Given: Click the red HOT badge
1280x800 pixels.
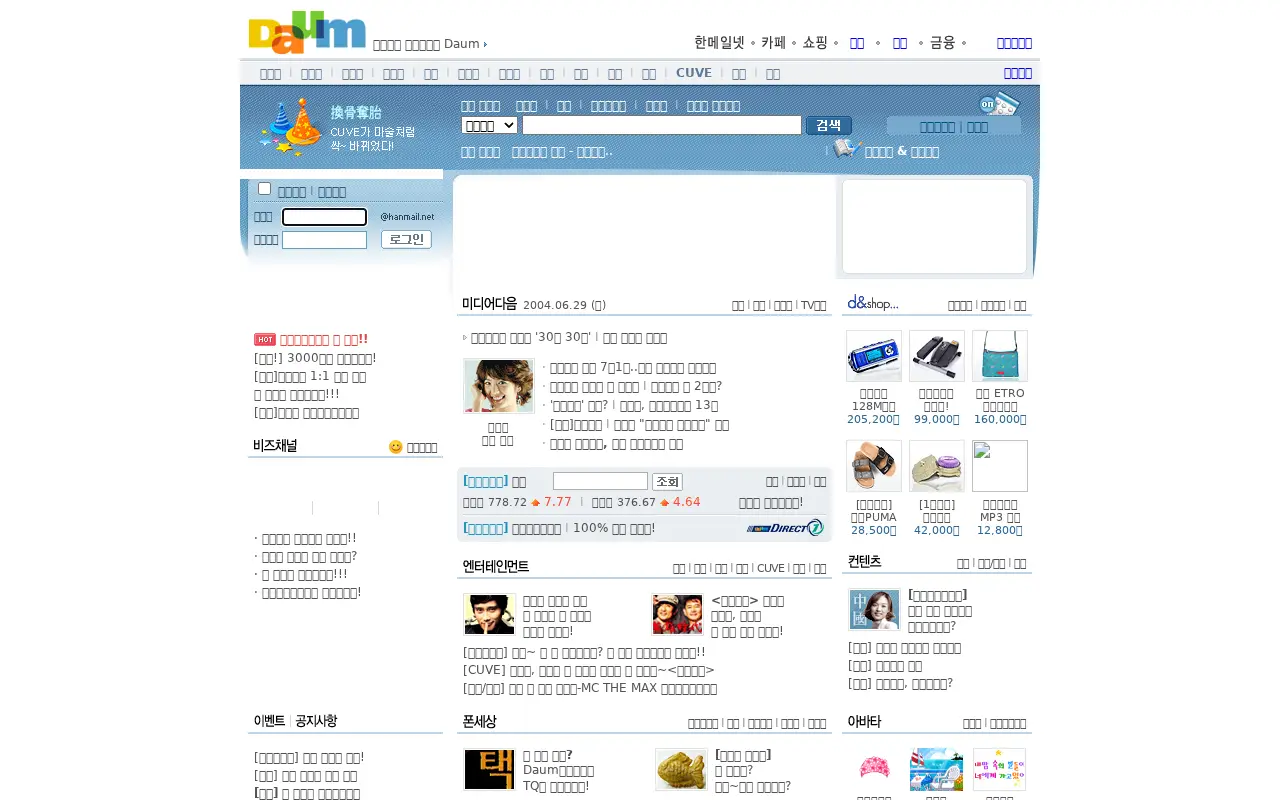Looking at the screenshot, I should [x=265, y=339].
